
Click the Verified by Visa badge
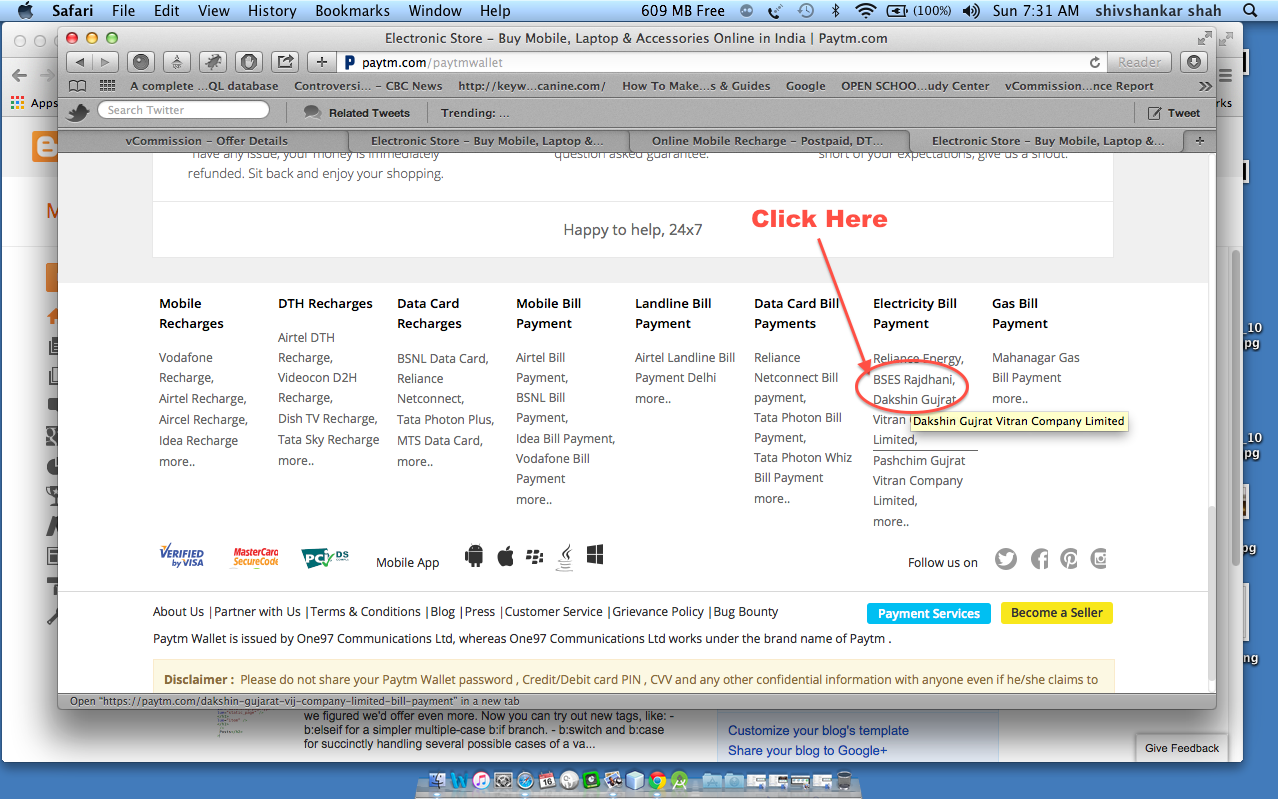[x=182, y=557]
